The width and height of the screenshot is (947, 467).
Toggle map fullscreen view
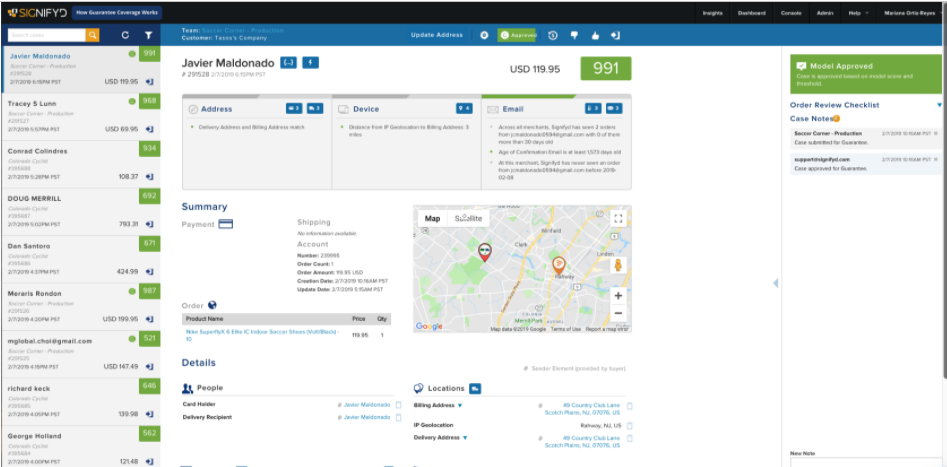[x=618, y=219]
